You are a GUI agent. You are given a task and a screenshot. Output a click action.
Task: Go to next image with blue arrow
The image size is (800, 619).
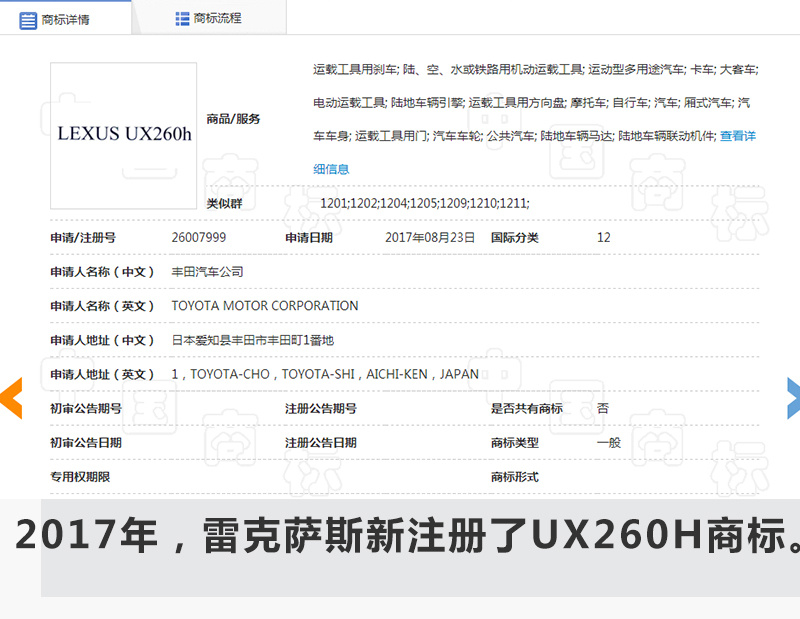[793, 398]
